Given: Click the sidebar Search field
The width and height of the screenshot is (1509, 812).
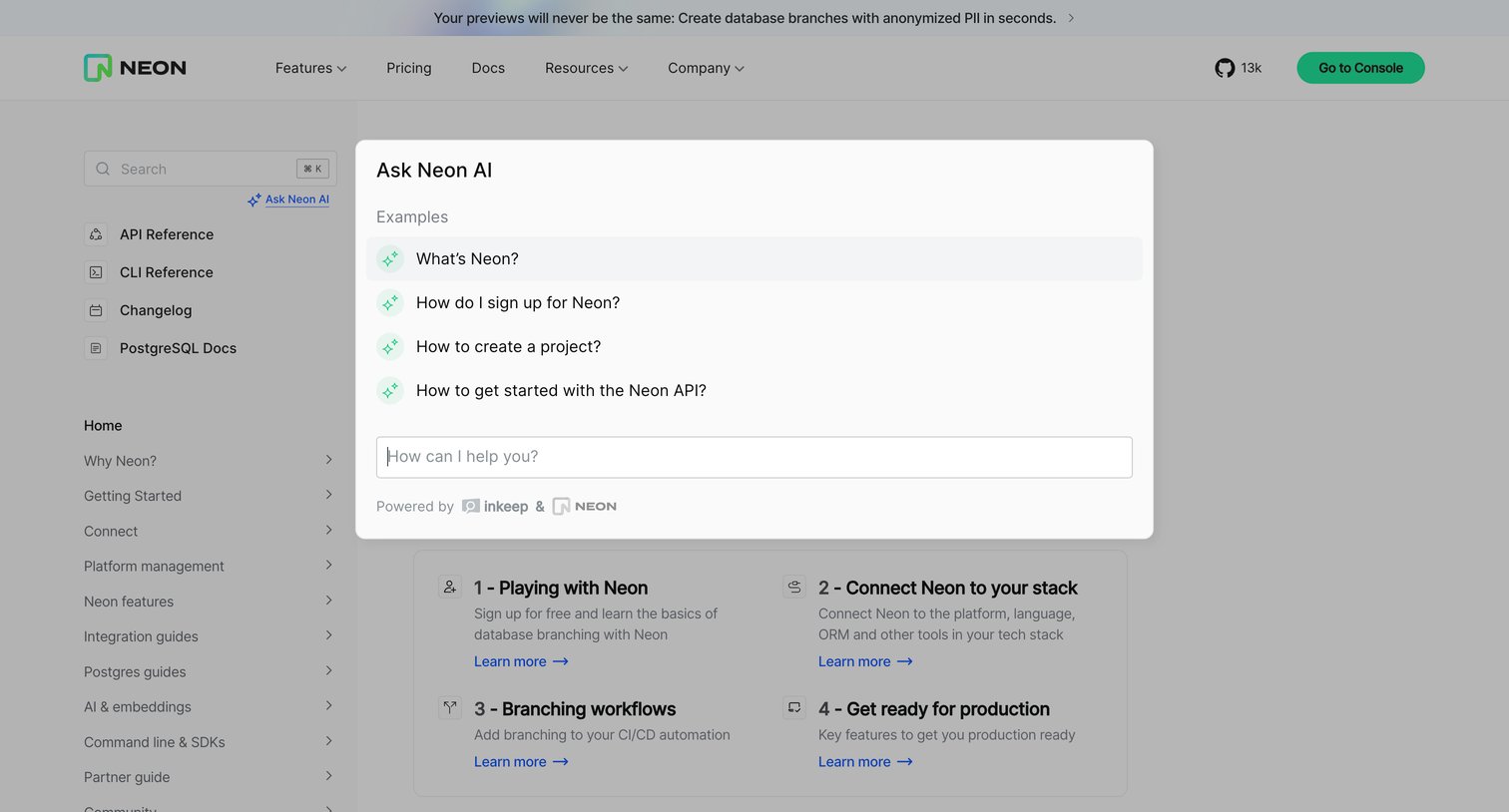Looking at the screenshot, I should click(x=211, y=169).
